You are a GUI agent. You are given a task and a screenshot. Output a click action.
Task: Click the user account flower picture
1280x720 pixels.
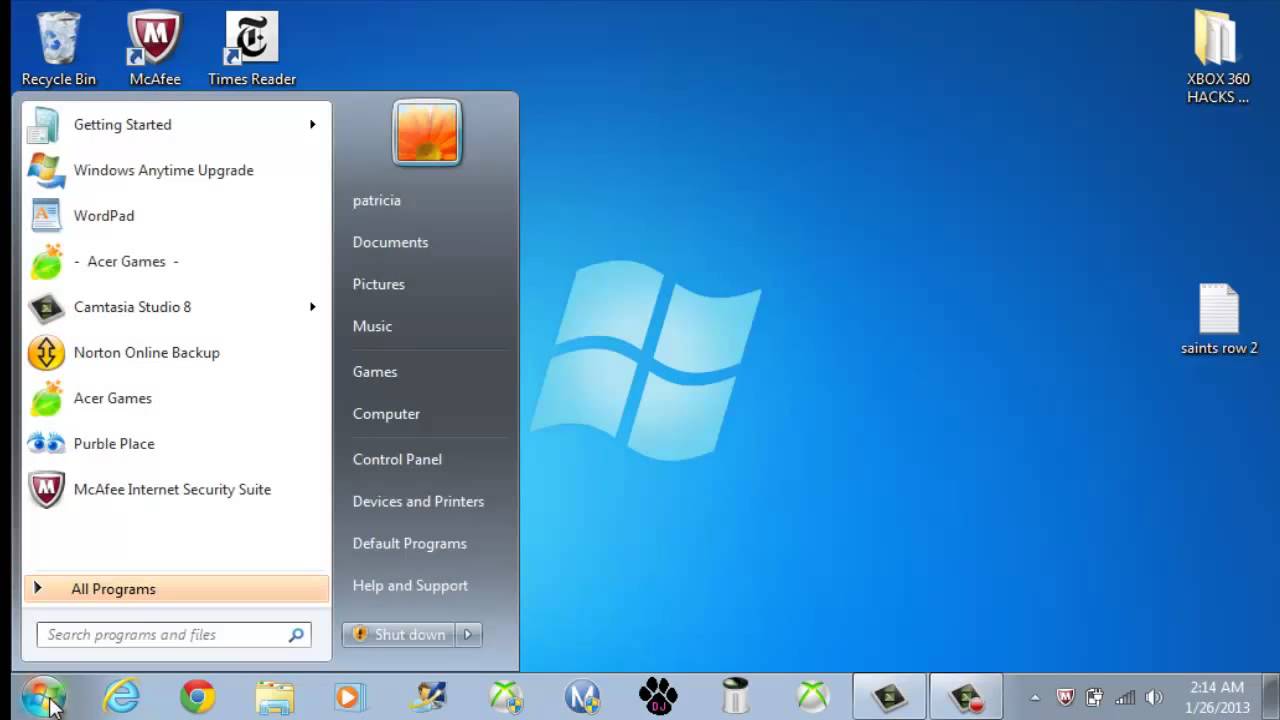click(427, 132)
